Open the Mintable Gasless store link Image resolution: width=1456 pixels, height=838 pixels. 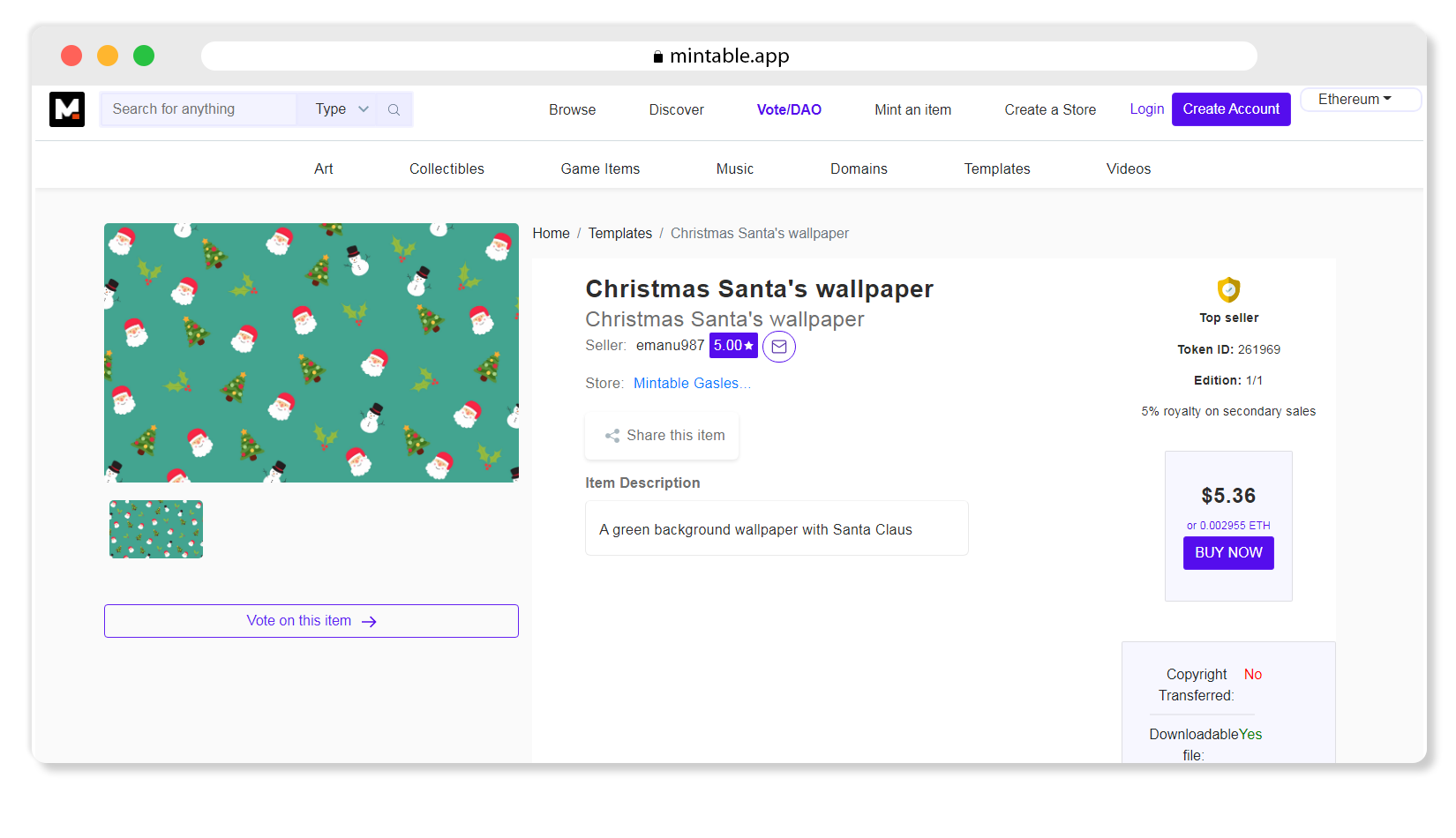(691, 383)
